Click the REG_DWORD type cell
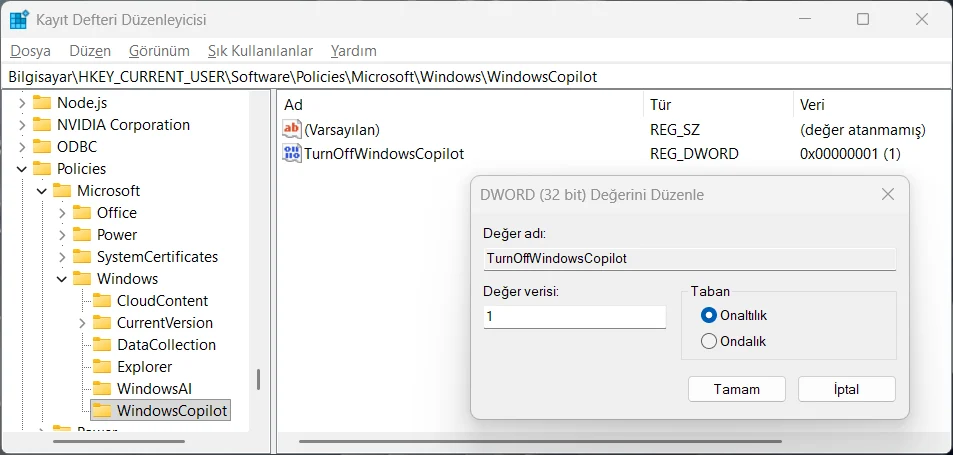 694,154
